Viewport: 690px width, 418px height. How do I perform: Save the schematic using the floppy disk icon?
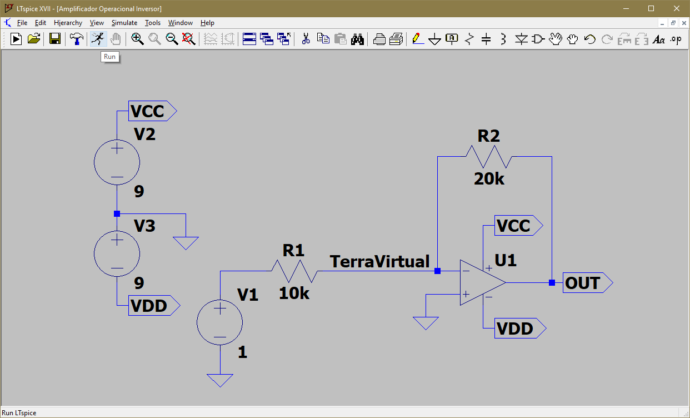click(x=55, y=39)
